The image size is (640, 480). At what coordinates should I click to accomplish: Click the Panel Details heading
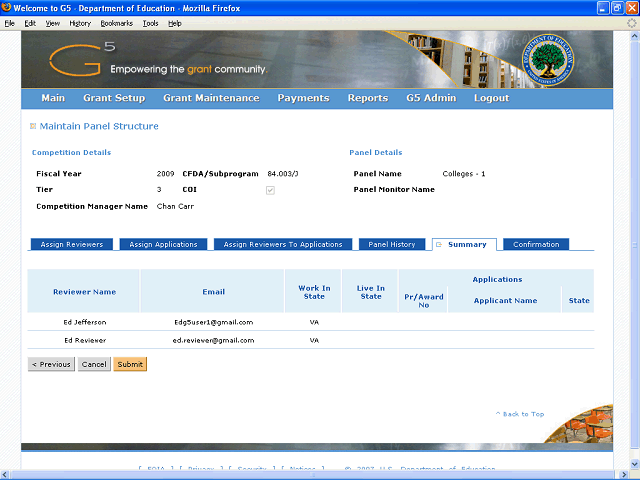(x=376, y=152)
